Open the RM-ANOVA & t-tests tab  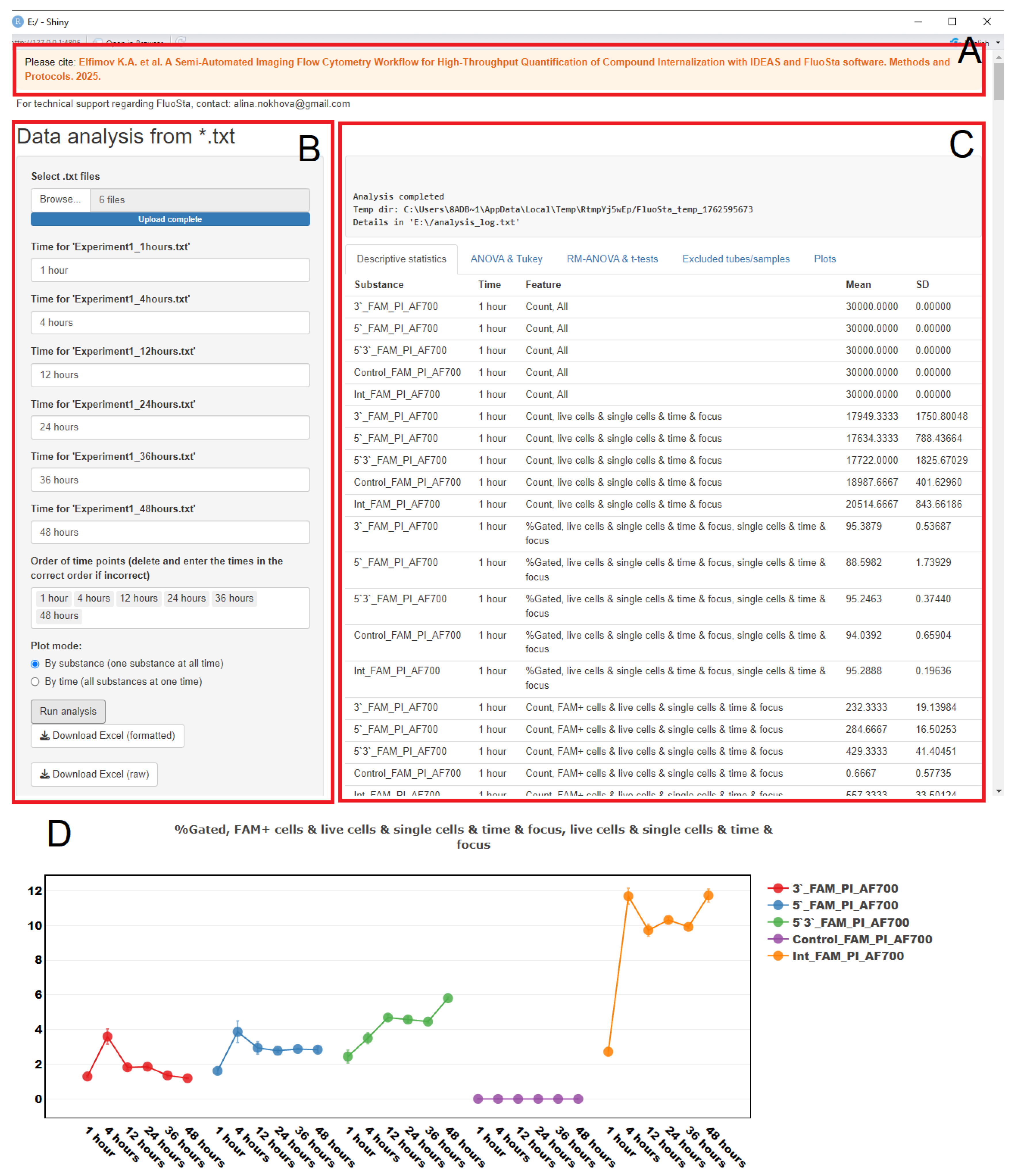(612, 259)
